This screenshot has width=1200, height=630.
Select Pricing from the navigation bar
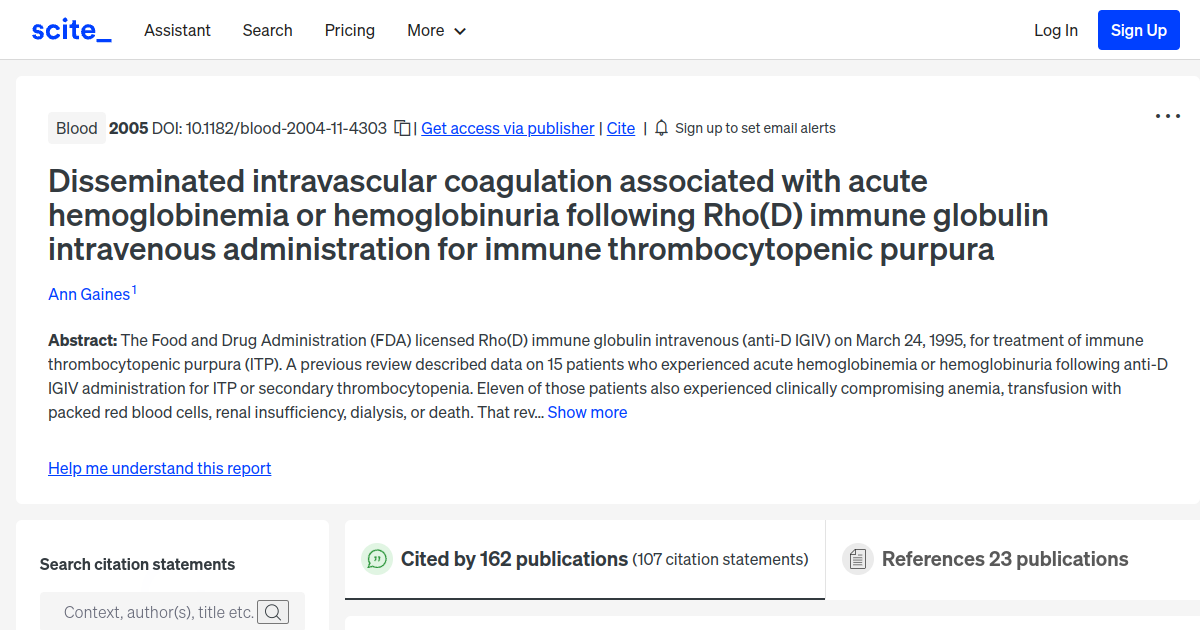349,31
